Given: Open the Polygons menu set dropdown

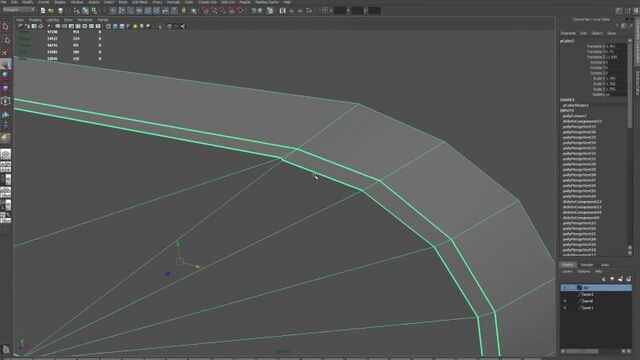Looking at the screenshot, I should (x=19, y=9).
